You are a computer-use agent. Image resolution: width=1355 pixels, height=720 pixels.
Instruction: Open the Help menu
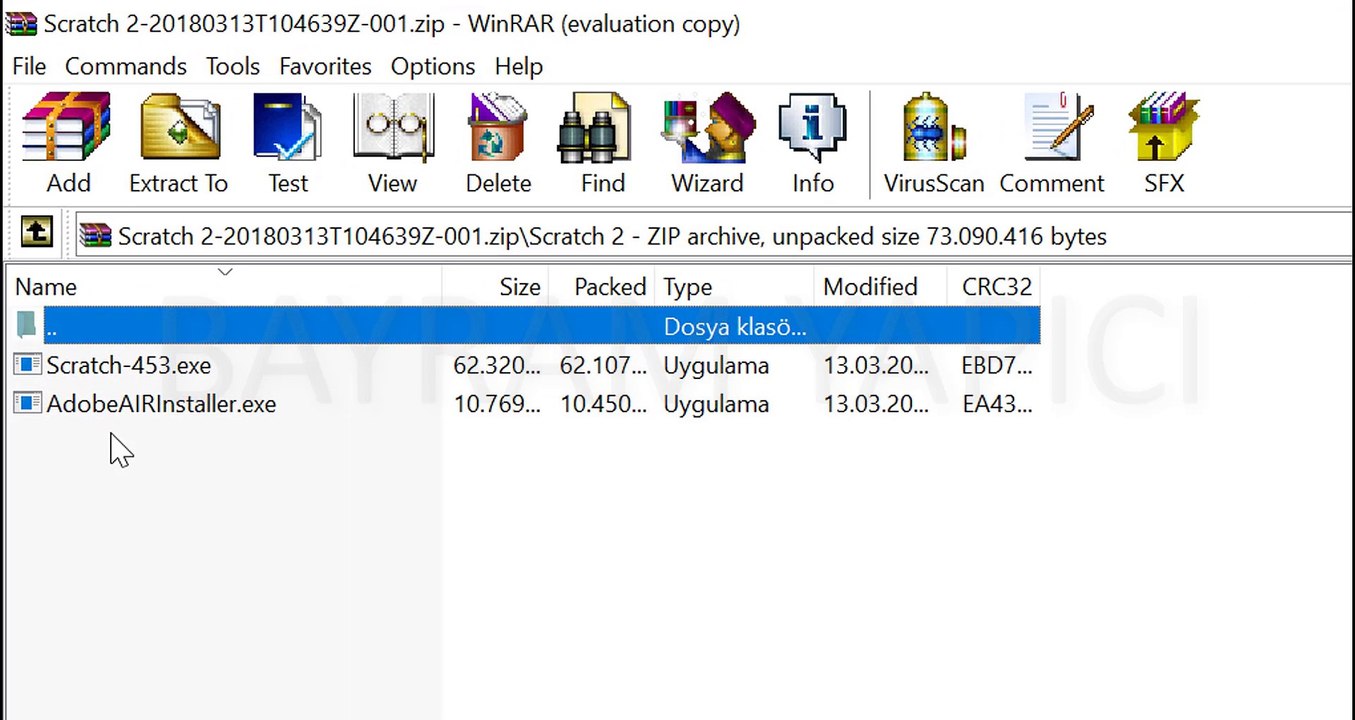pyautogui.click(x=519, y=66)
